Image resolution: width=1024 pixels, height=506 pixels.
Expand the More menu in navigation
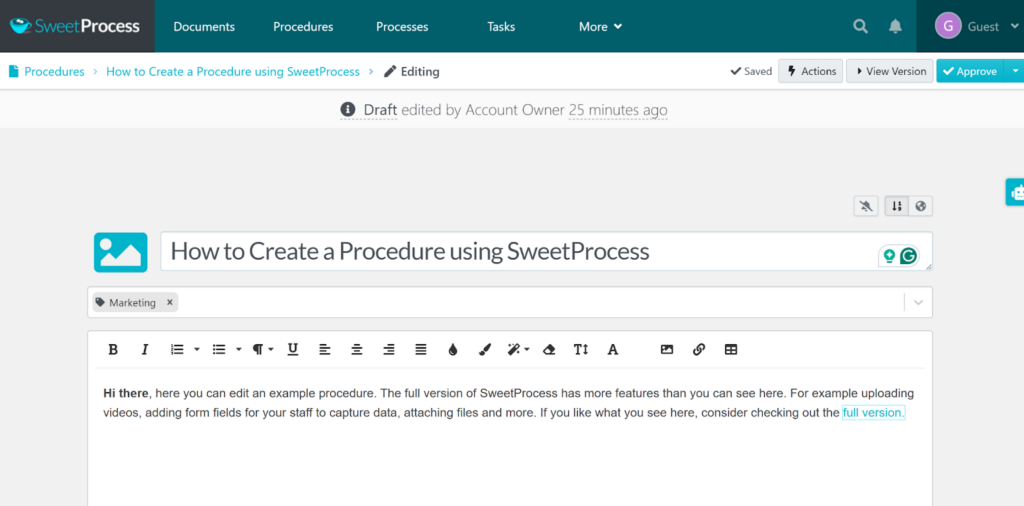coord(600,27)
